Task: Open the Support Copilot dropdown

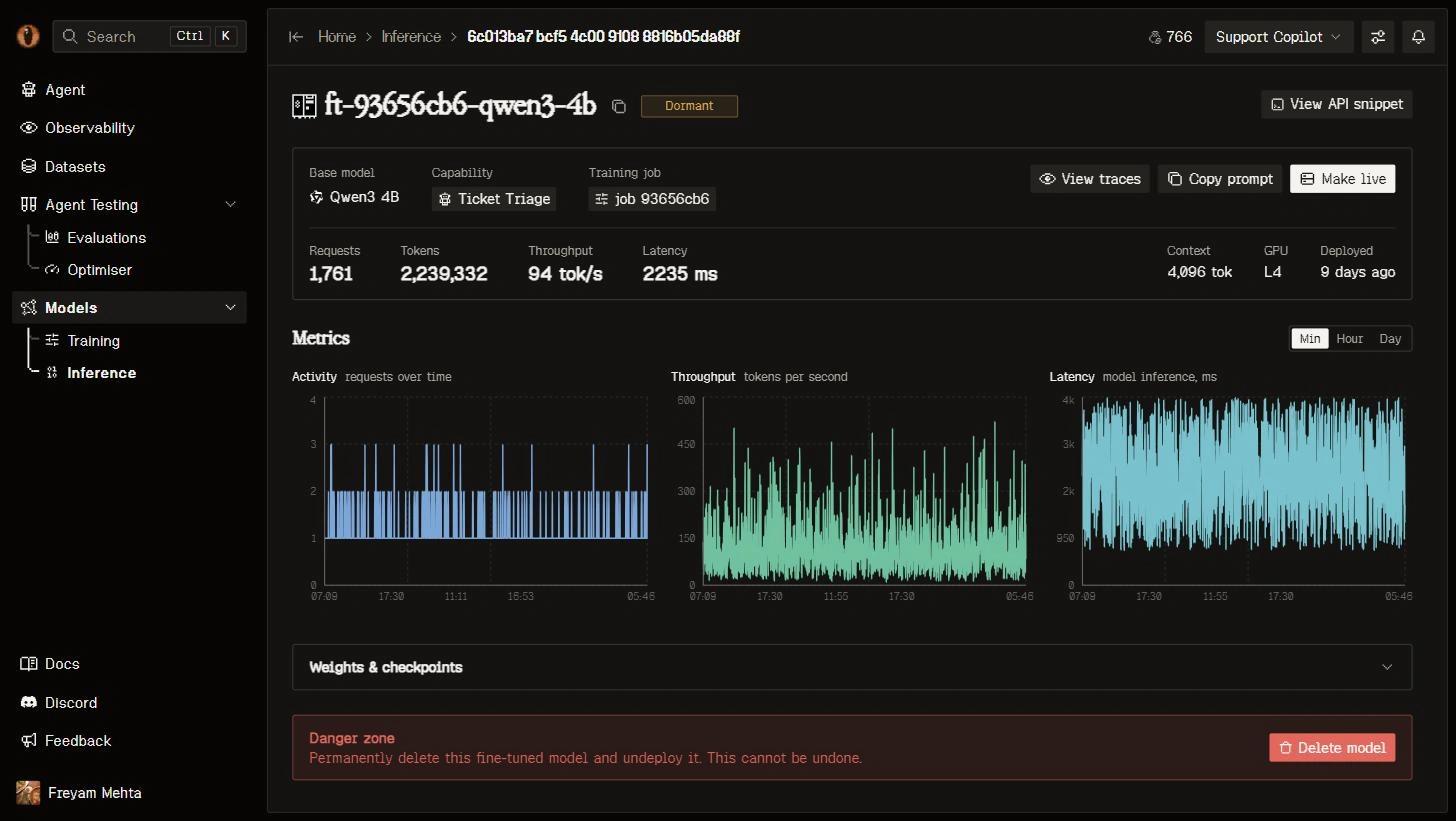Action: (1278, 37)
